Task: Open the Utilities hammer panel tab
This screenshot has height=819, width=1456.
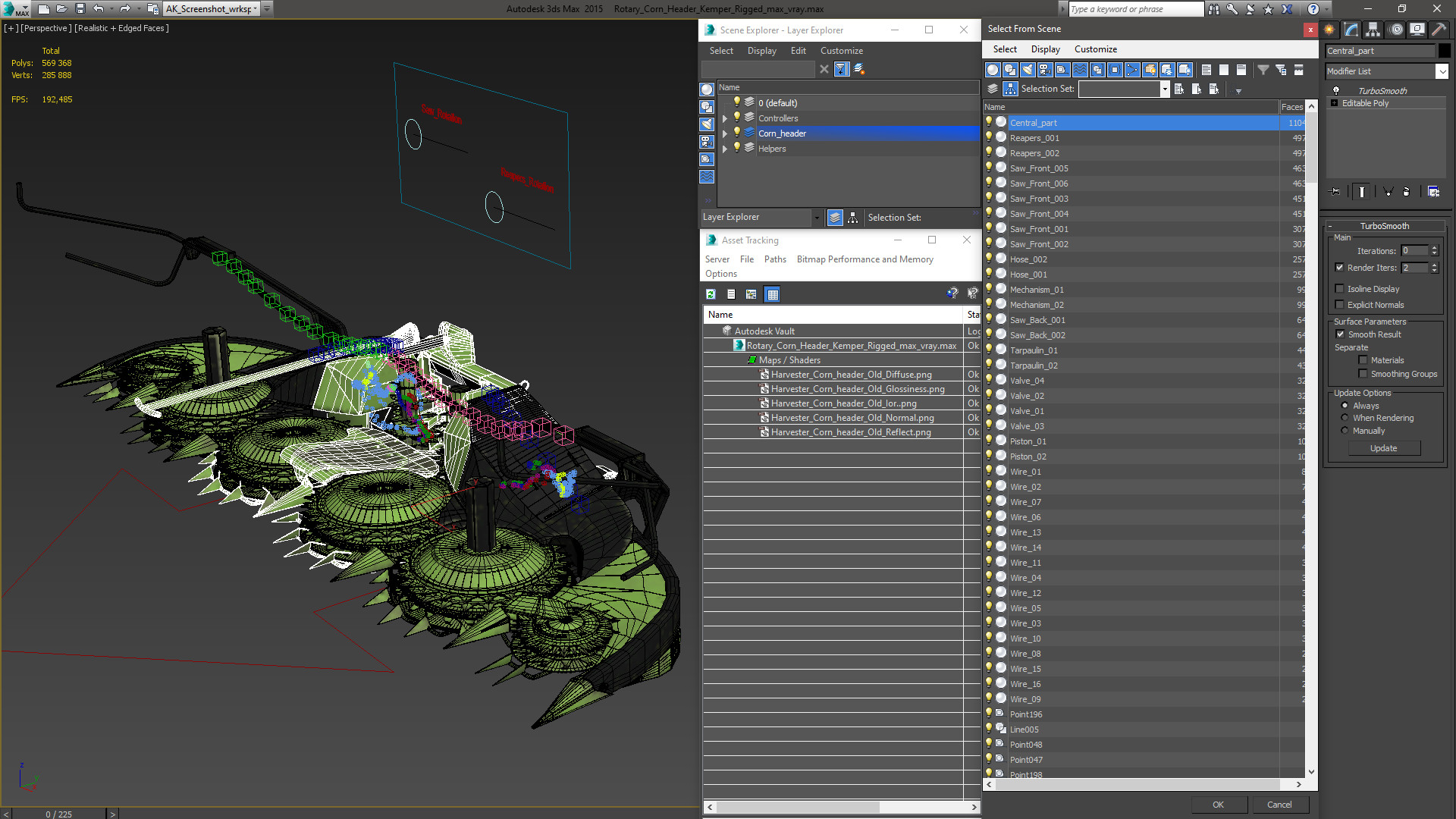Action: click(1439, 30)
